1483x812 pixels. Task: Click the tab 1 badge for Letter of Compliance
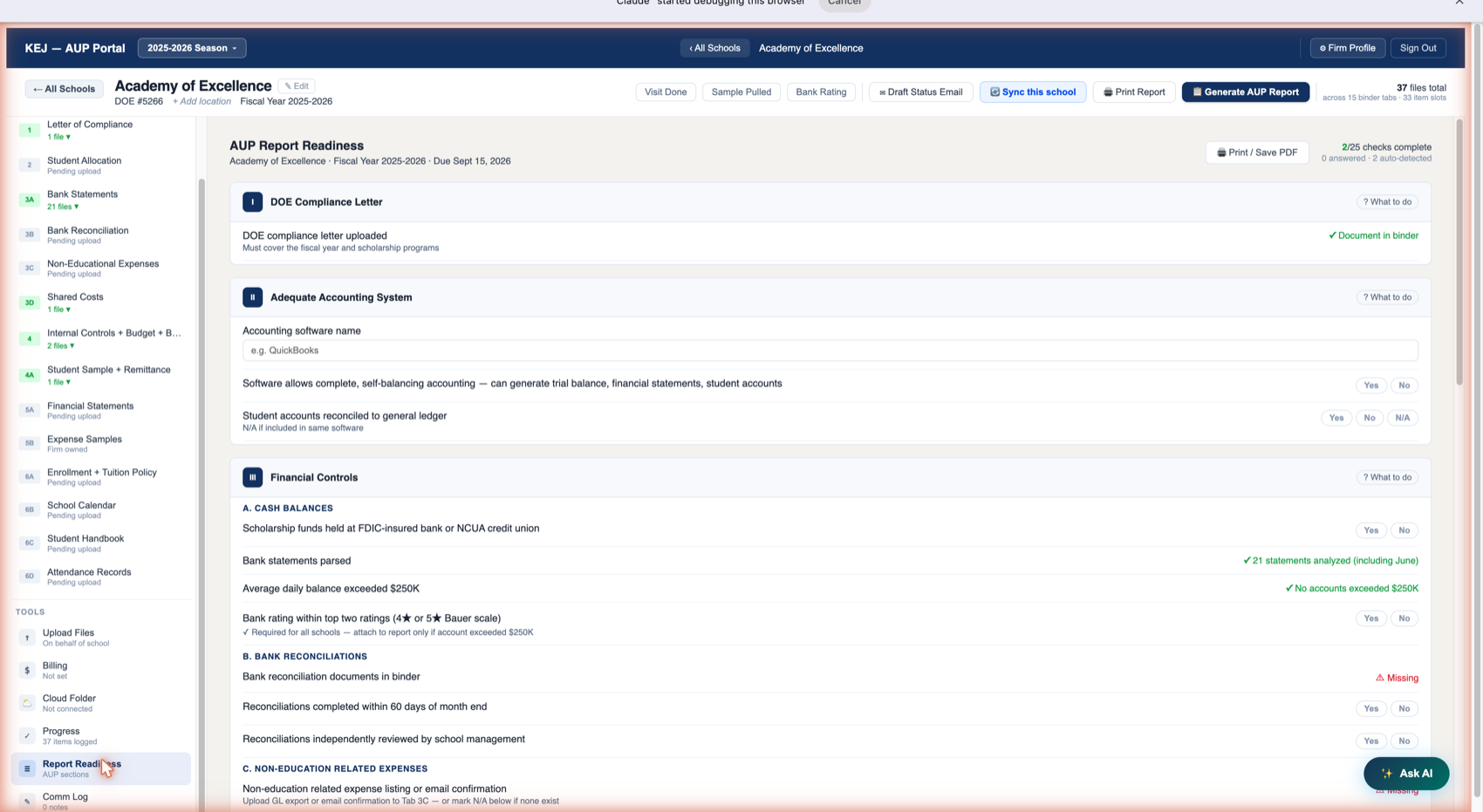pyautogui.click(x=29, y=130)
